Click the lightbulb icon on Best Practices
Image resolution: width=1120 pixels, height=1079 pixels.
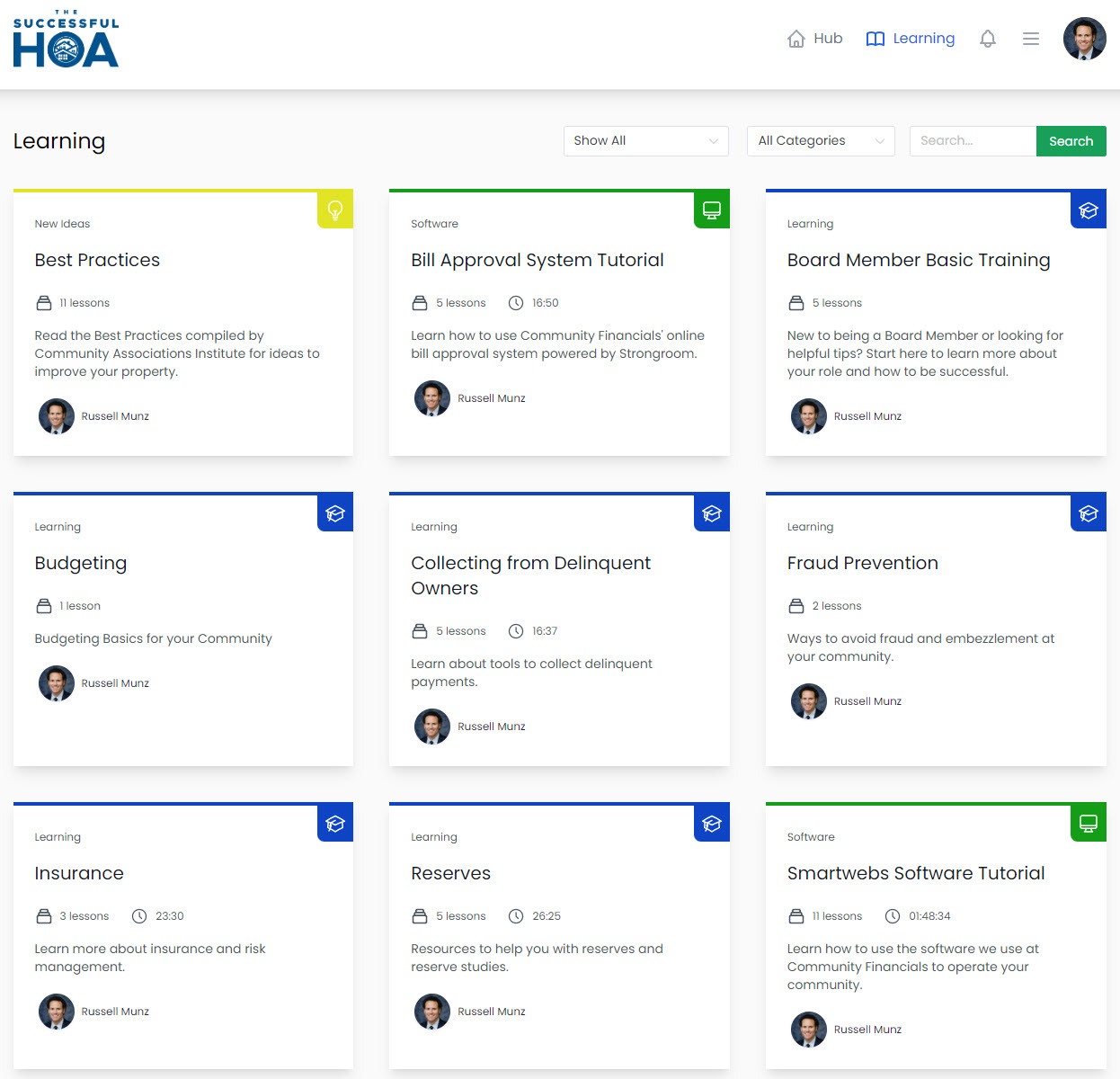335,210
